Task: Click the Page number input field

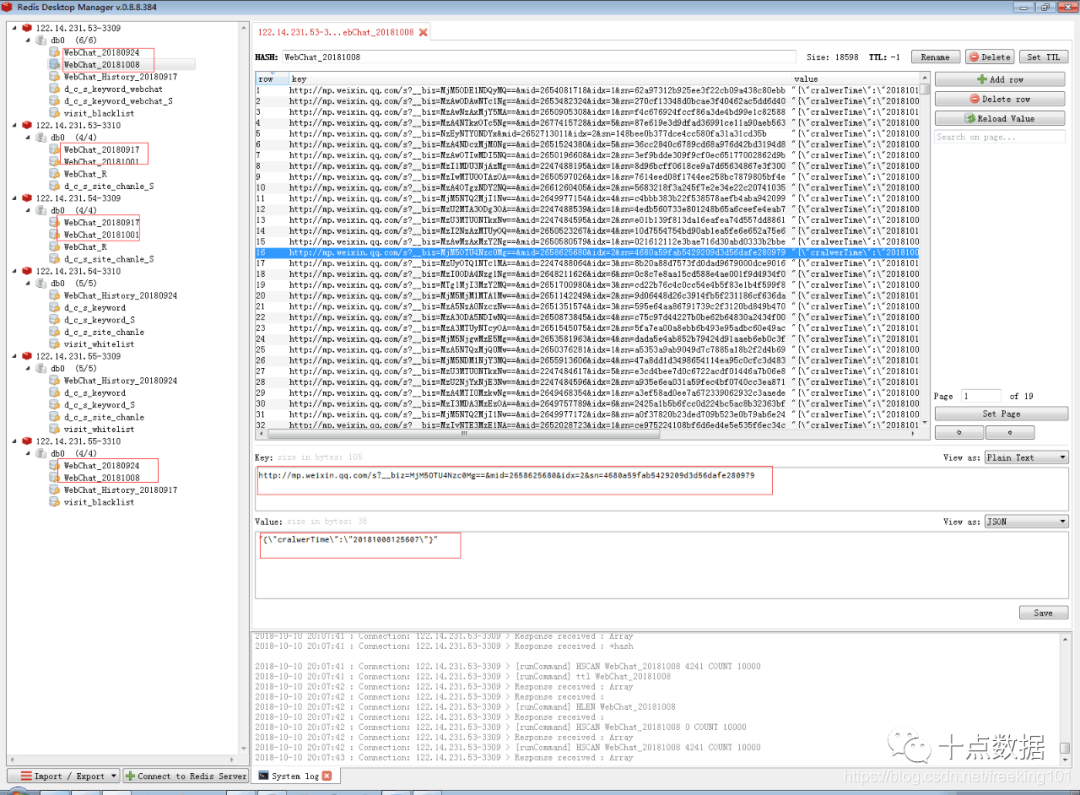Action: (x=982, y=396)
